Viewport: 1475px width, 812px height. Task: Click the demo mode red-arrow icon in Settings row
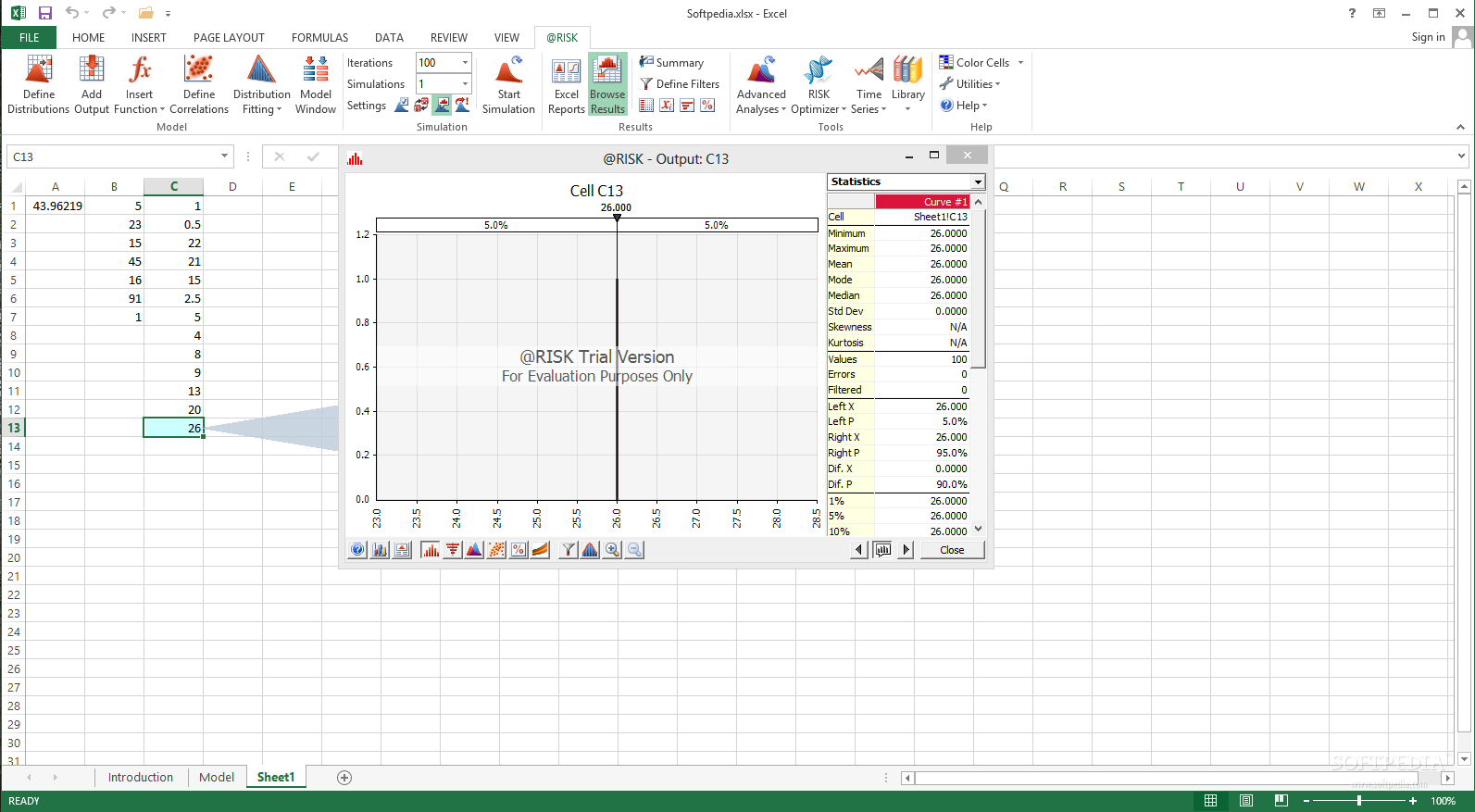pos(462,106)
